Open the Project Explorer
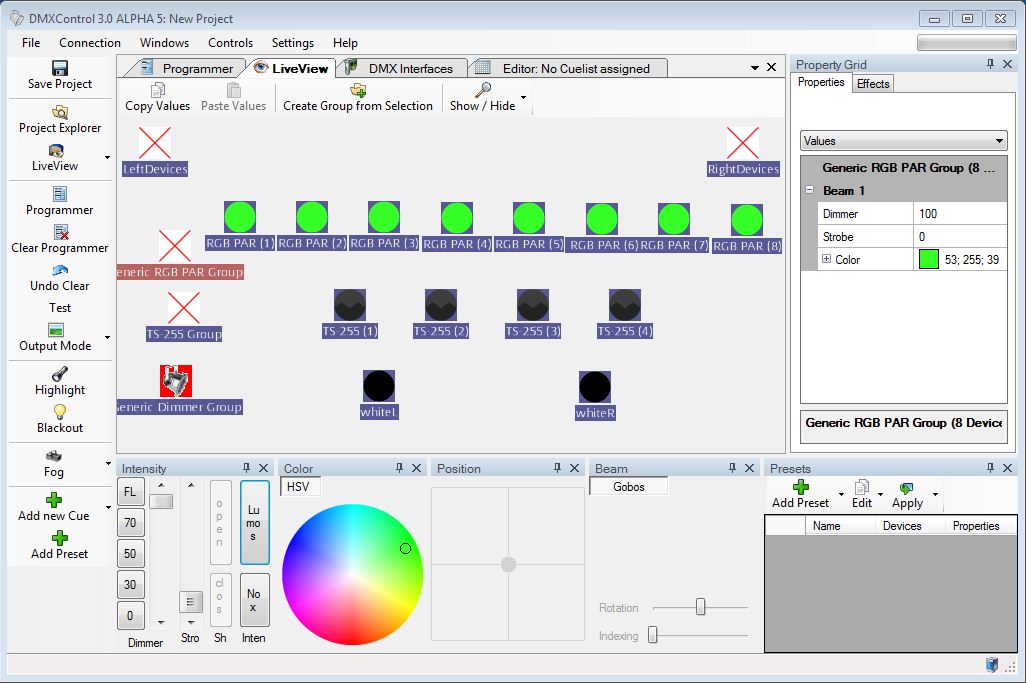This screenshot has width=1026, height=683. click(59, 112)
